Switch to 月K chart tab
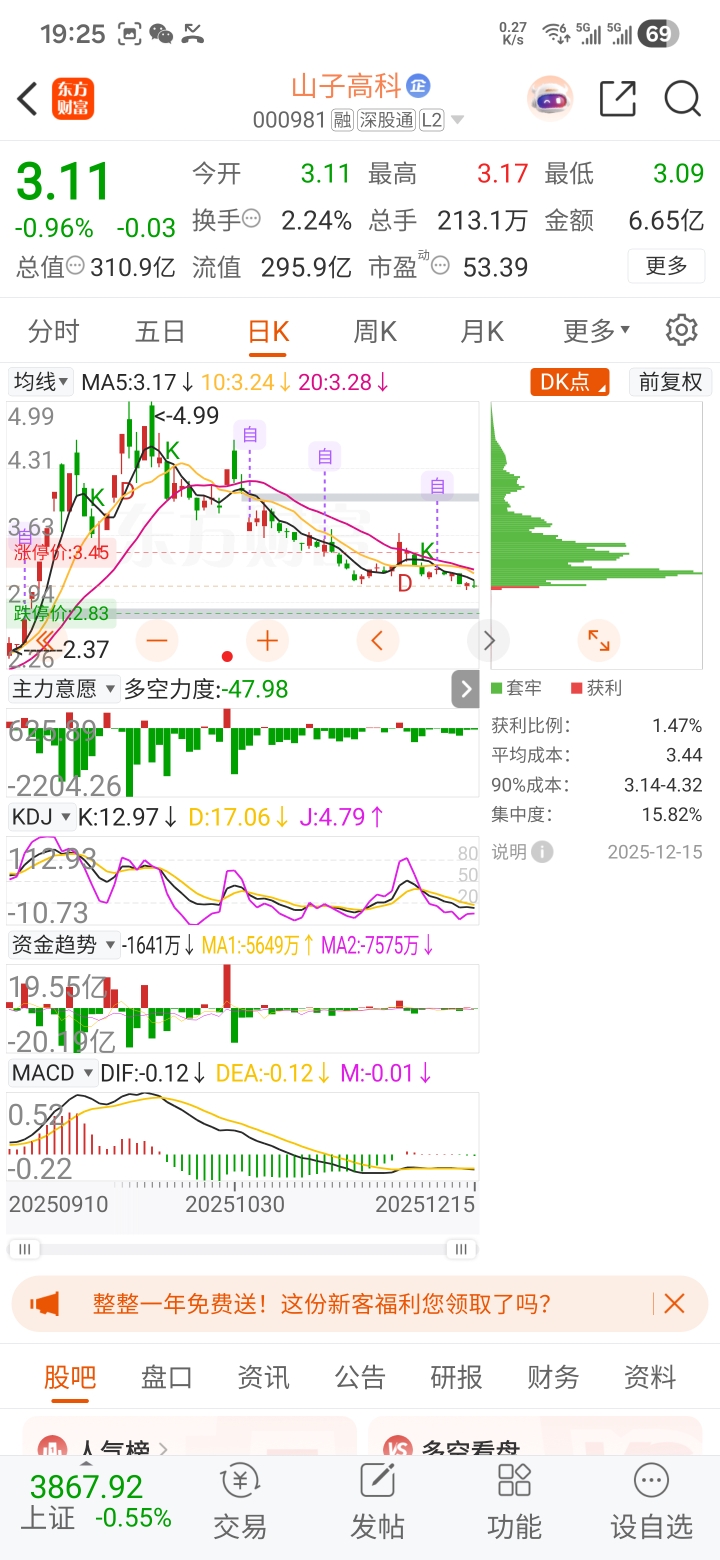The image size is (720, 1560). click(x=482, y=330)
